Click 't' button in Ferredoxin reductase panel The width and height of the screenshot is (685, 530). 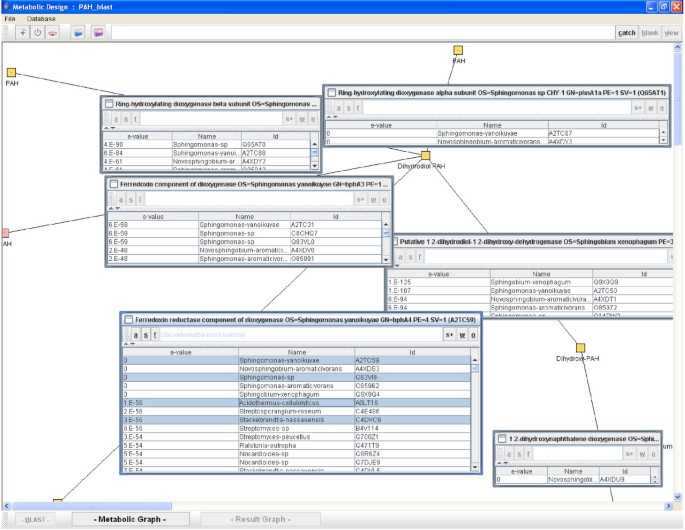click(x=155, y=335)
